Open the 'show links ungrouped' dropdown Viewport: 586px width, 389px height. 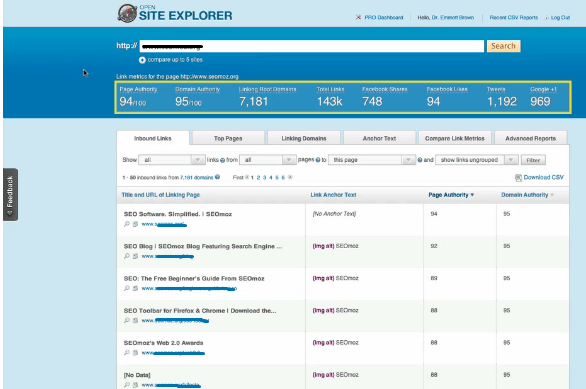point(476,160)
